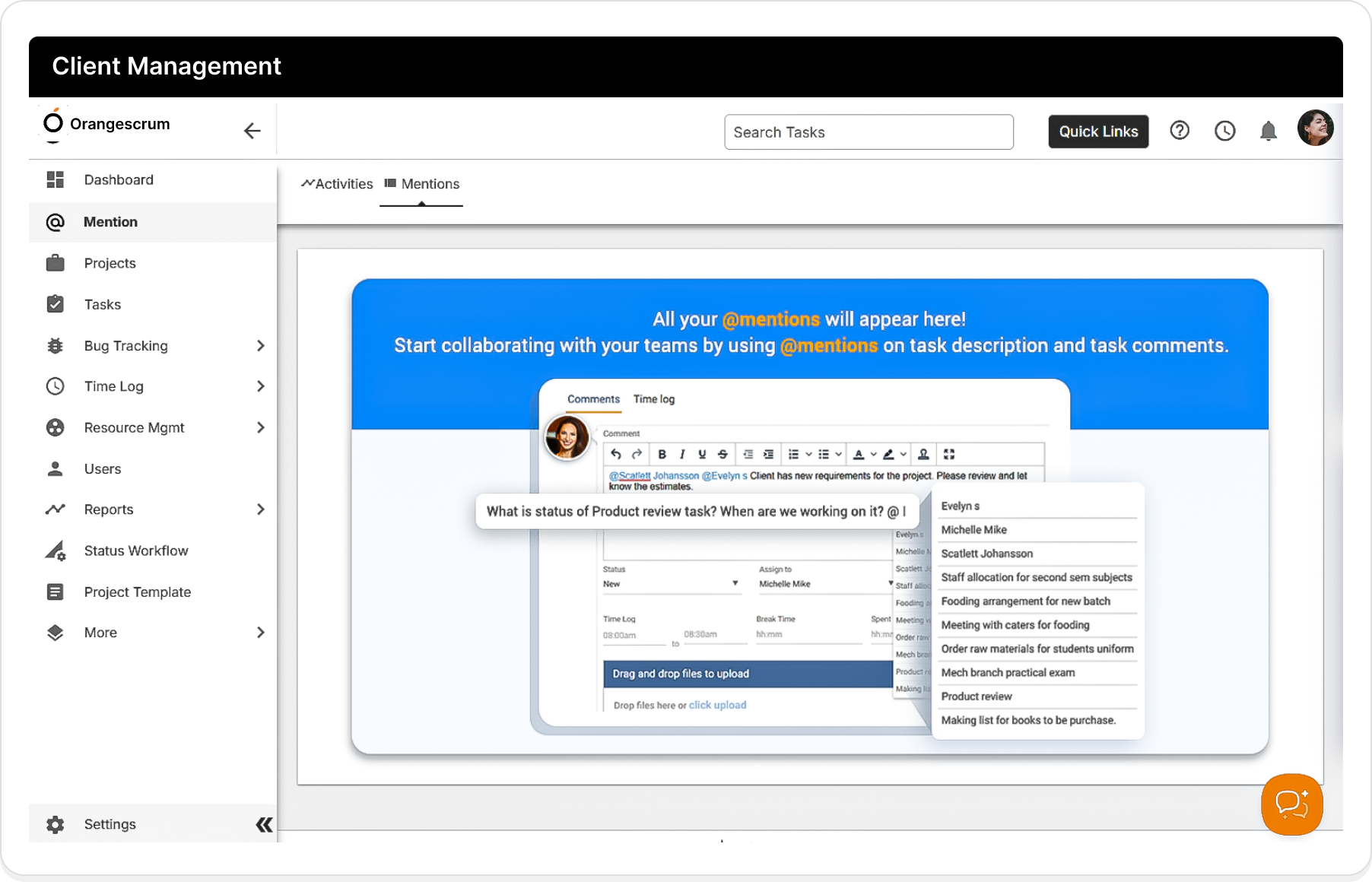
Task: Expand the Resource Mgmt submenu chevron
Action: (x=261, y=427)
